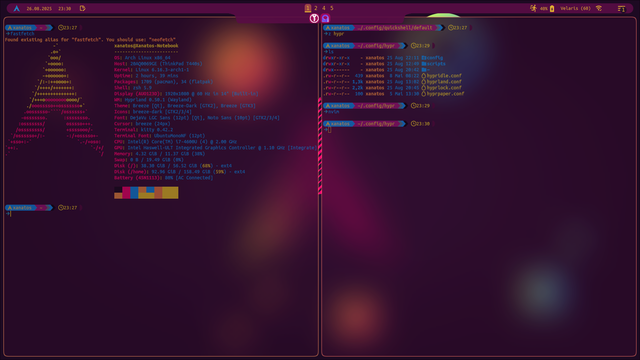This screenshot has height=360, width=640.
Task: Click hyprlock.conf file name
Action: click(x=444, y=88)
